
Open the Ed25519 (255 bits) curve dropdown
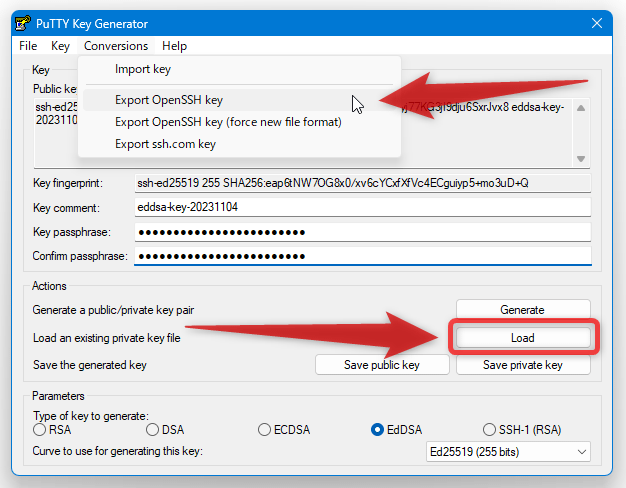508,452
